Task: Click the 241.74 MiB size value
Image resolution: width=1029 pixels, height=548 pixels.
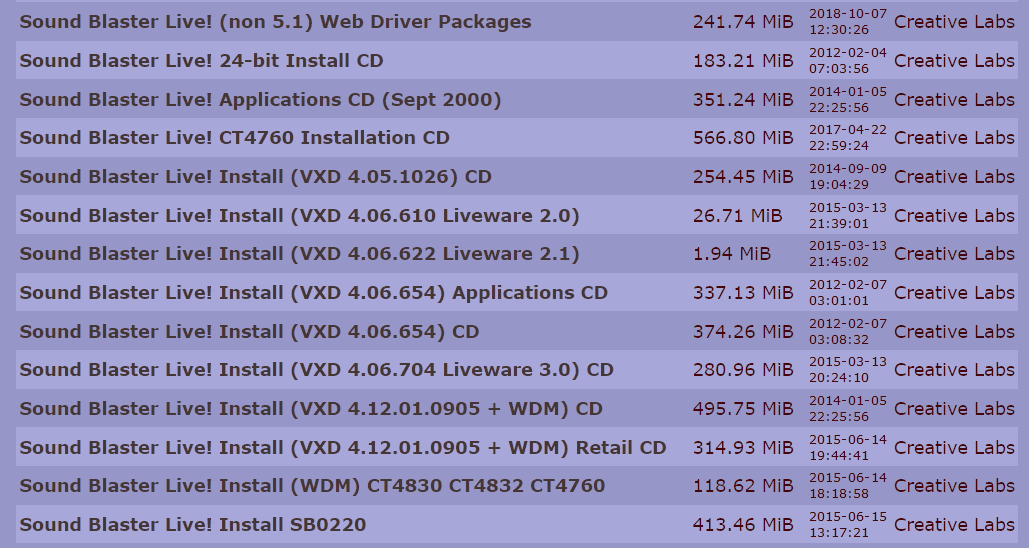Action: 743,22
